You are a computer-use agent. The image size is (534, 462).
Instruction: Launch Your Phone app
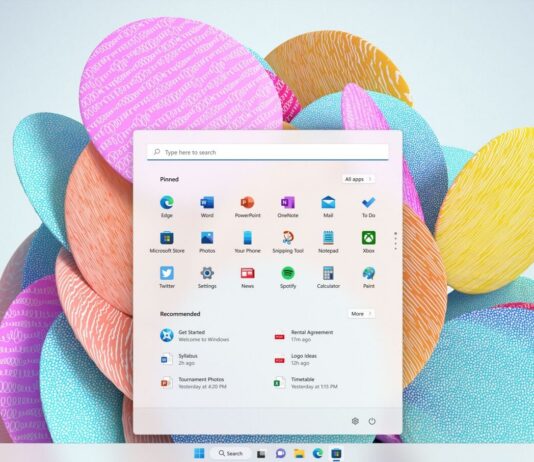[x=247, y=242]
